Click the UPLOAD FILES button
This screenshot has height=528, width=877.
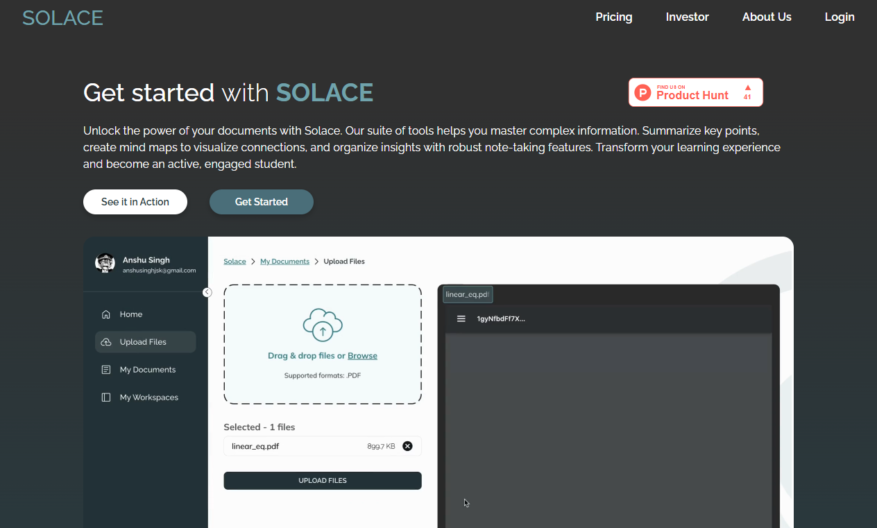[x=323, y=480]
